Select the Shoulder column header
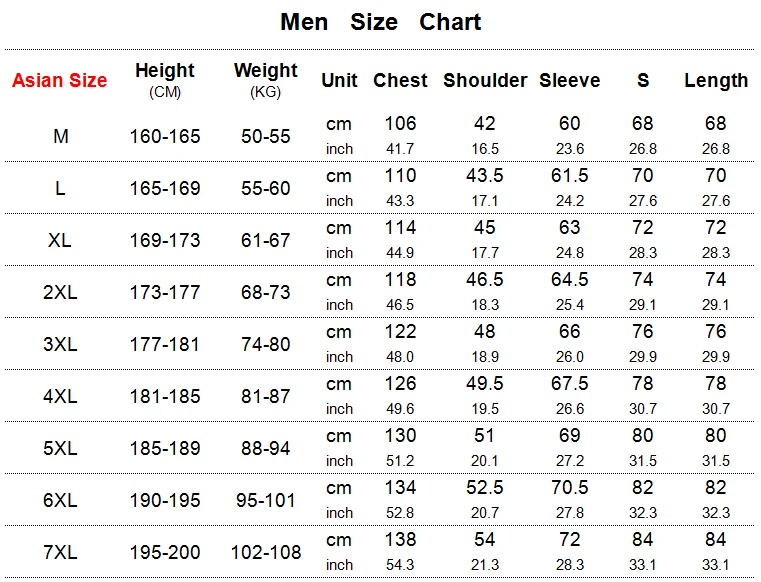 pos(485,80)
